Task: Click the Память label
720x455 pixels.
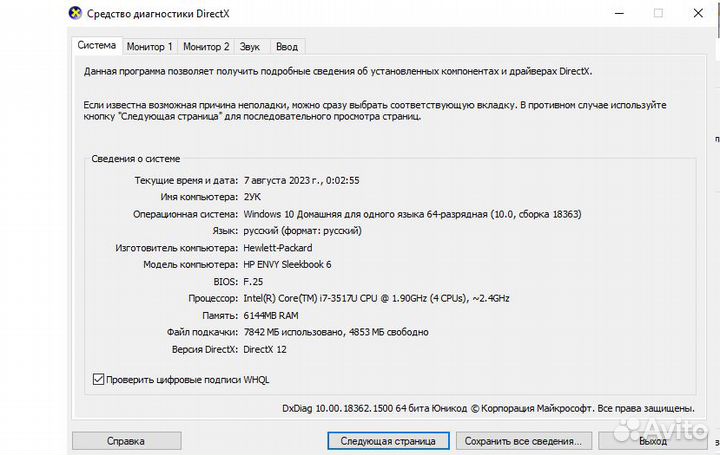Action: pos(220,315)
